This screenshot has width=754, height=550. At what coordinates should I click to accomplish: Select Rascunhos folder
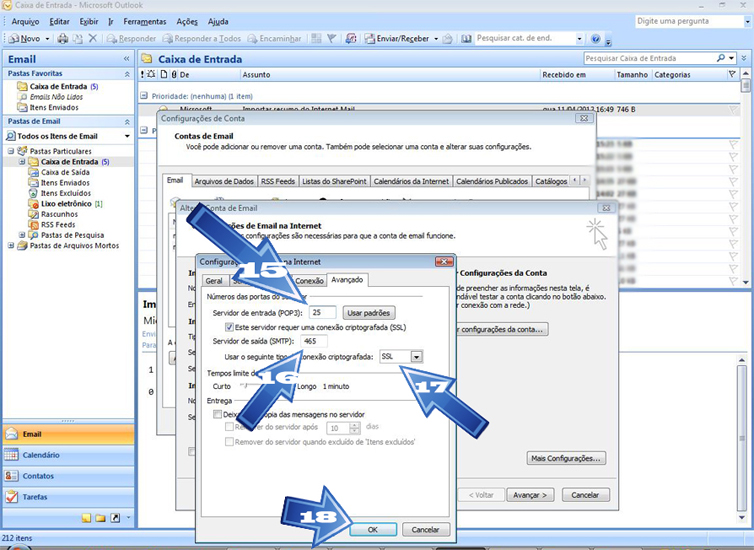[59, 214]
